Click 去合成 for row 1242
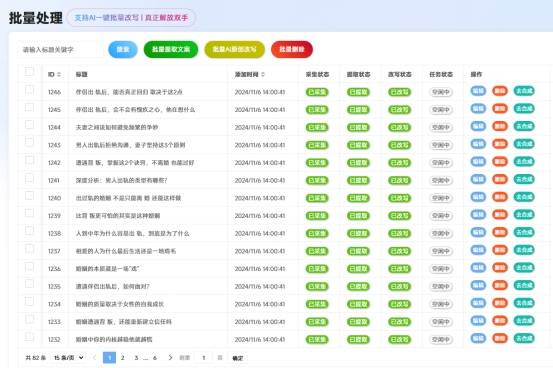This screenshot has height=368, width=553. pos(524,162)
